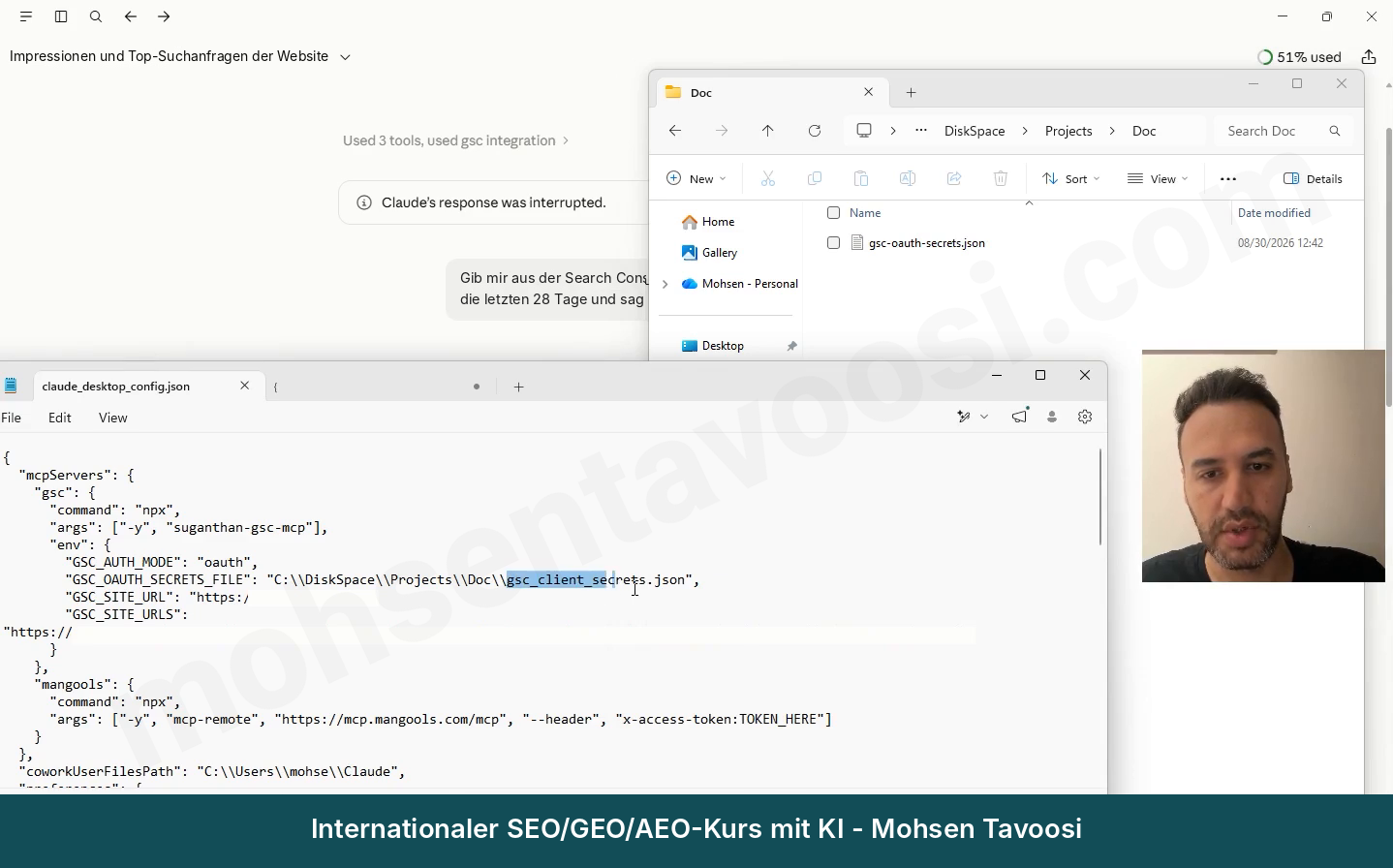Refresh the Doc folder in Explorer
The width and height of the screenshot is (1393, 868).
pyautogui.click(x=815, y=131)
